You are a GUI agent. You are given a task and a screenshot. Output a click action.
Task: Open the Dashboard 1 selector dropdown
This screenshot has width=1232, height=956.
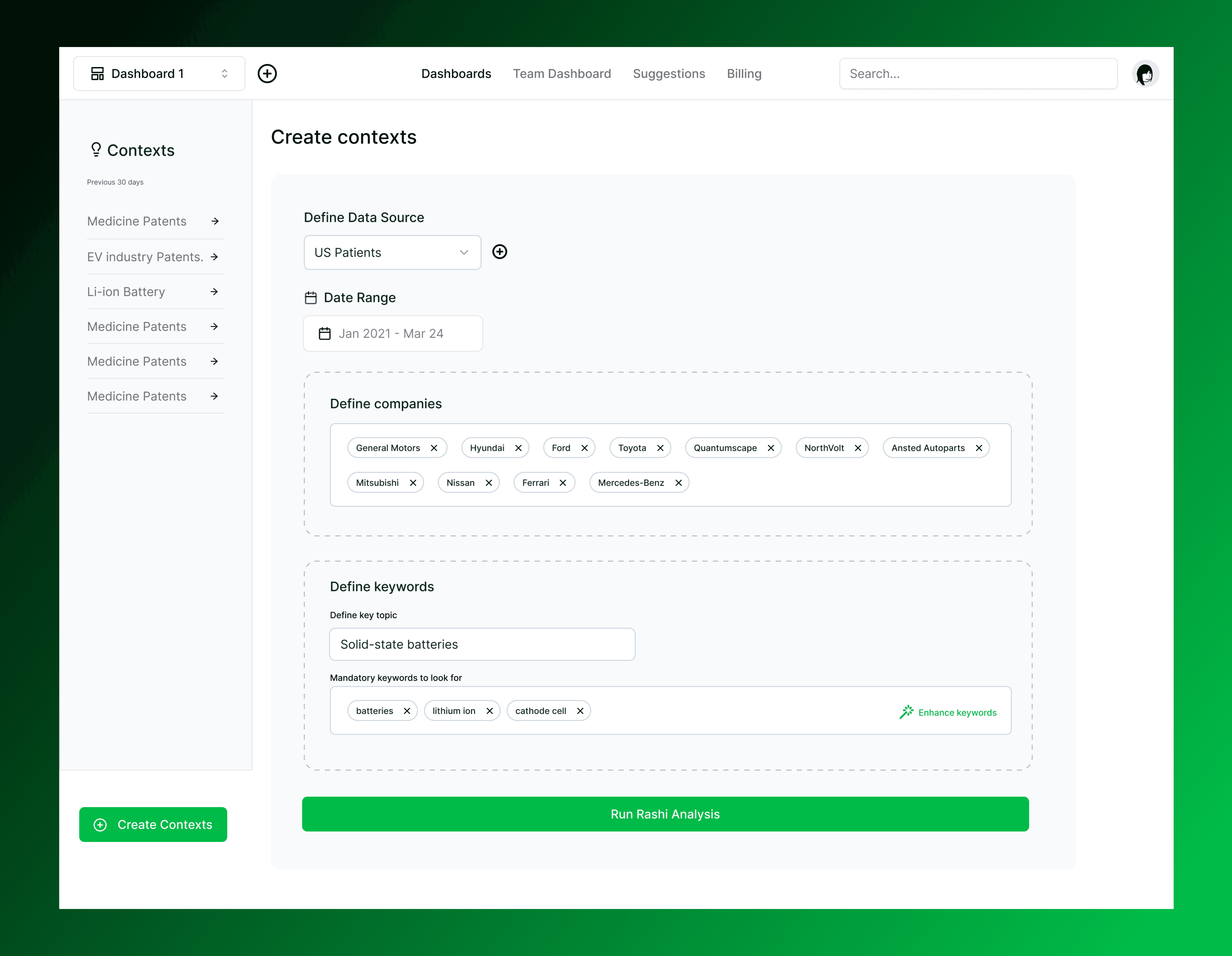pyautogui.click(x=159, y=73)
